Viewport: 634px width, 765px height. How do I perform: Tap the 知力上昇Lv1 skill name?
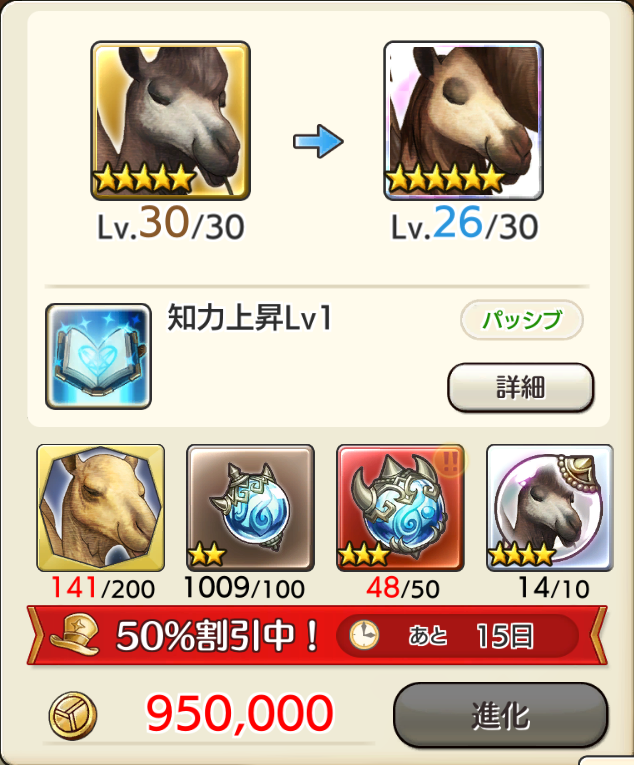250,318
